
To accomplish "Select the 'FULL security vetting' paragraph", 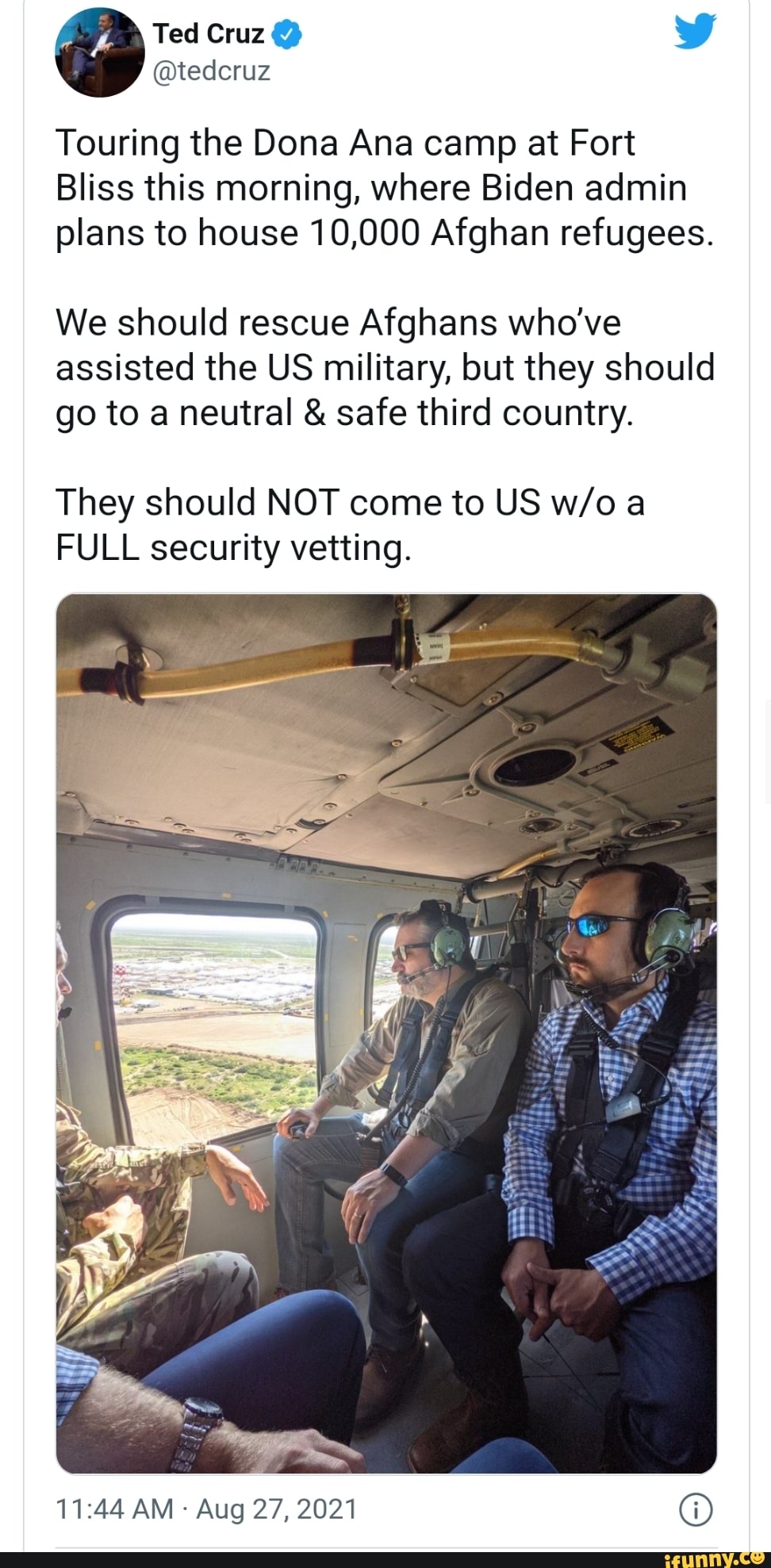I will pyautogui.click(x=350, y=525).
